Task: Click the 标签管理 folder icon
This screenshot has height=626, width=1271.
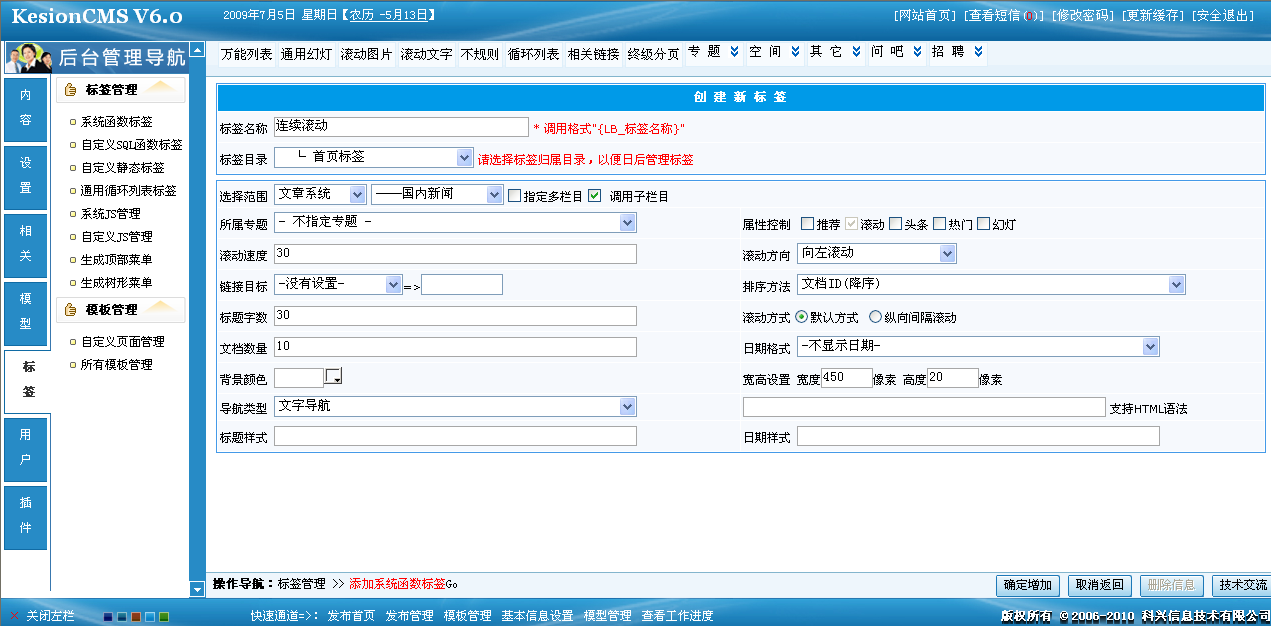Action: 68,89
